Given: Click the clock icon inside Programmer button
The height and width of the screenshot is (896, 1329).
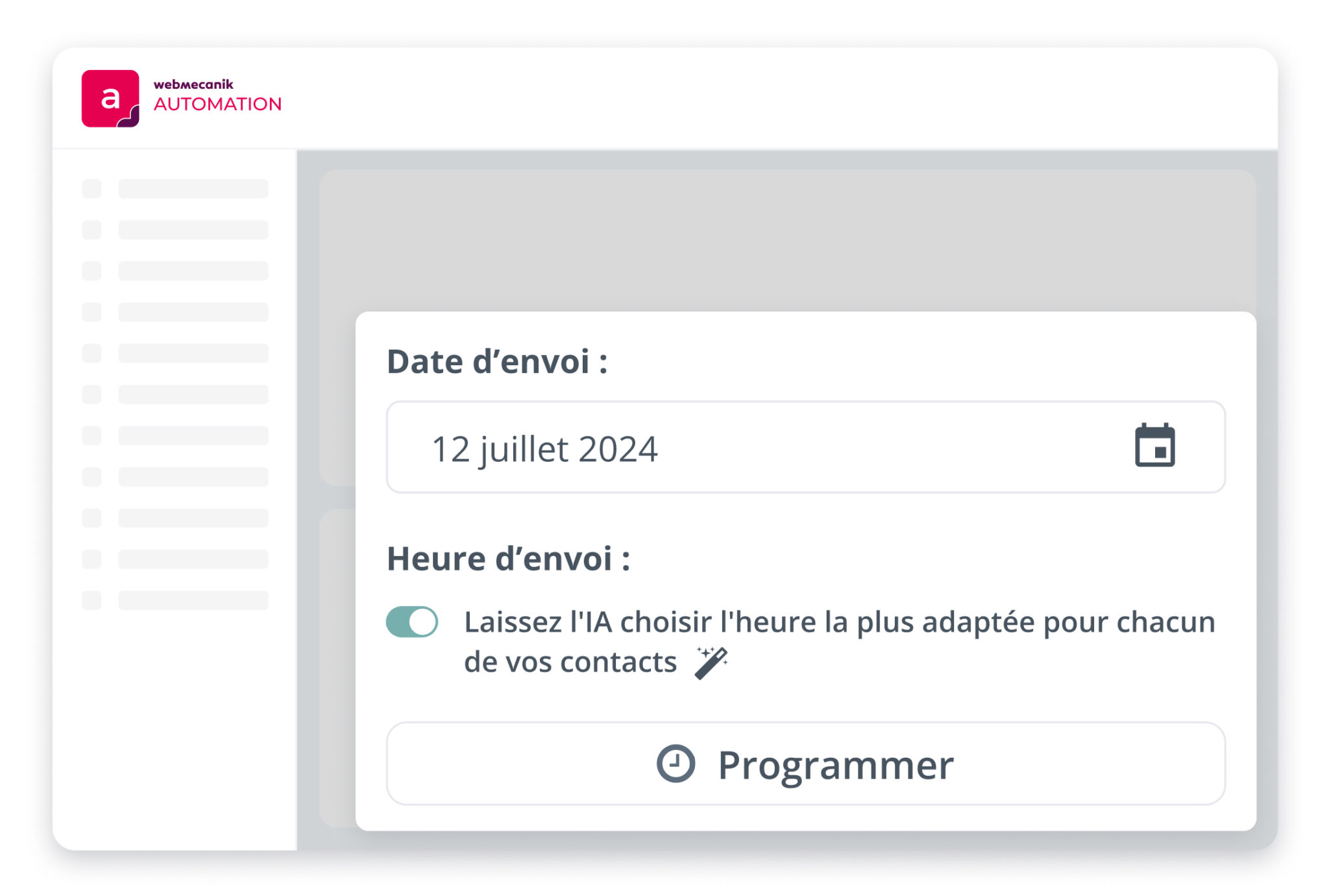Looking at the screenshot, I should coord(676,764).
